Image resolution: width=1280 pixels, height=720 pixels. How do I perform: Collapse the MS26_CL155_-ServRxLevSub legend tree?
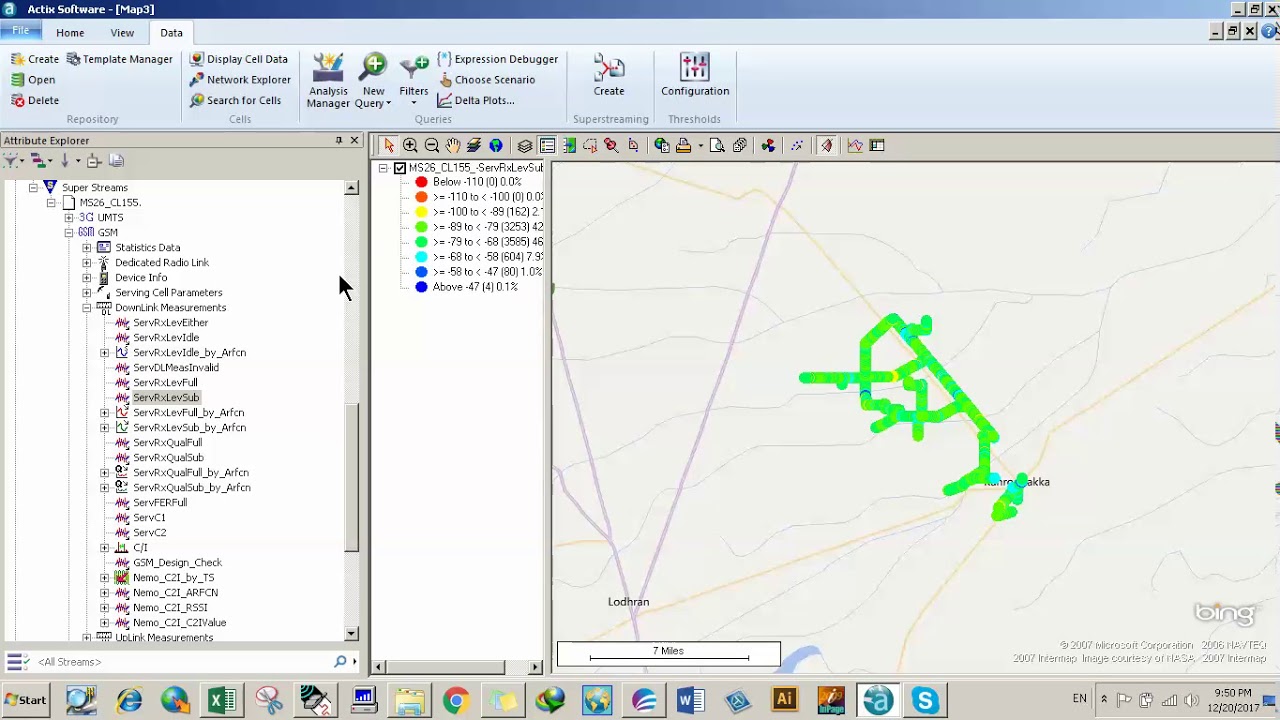point(383,168)
